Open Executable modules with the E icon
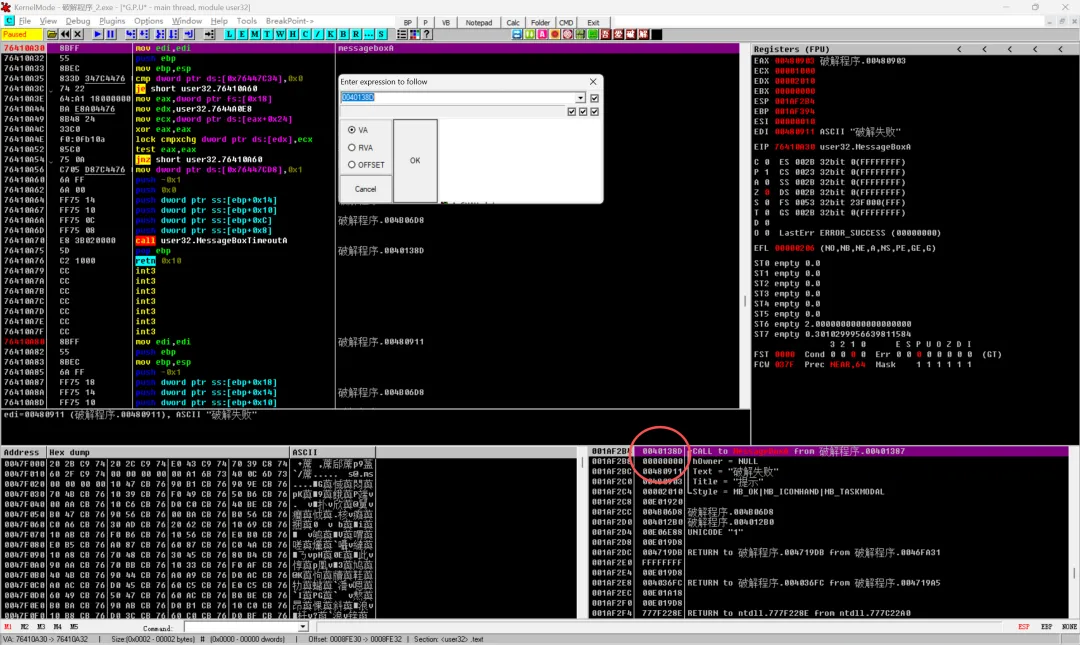The image size is (1080, 645). pos(242,34)
